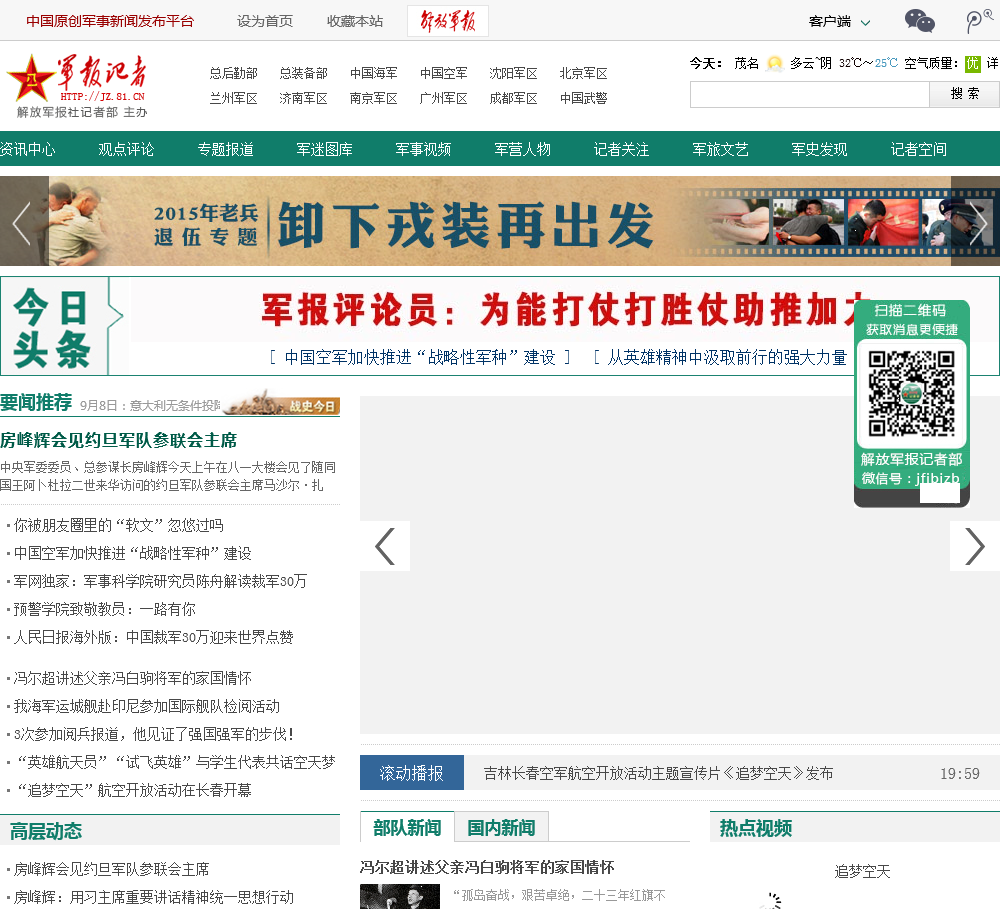Open the 中国空军 link

(x=444, y=73)
